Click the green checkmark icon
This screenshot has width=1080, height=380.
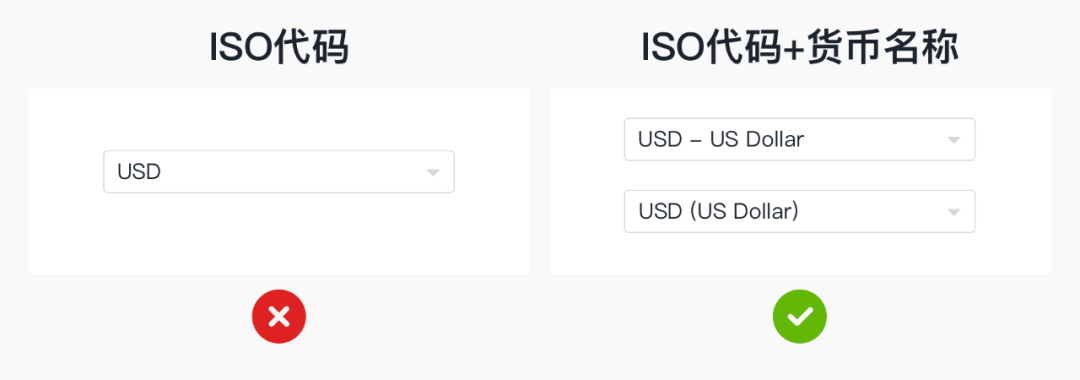(800, 317)
